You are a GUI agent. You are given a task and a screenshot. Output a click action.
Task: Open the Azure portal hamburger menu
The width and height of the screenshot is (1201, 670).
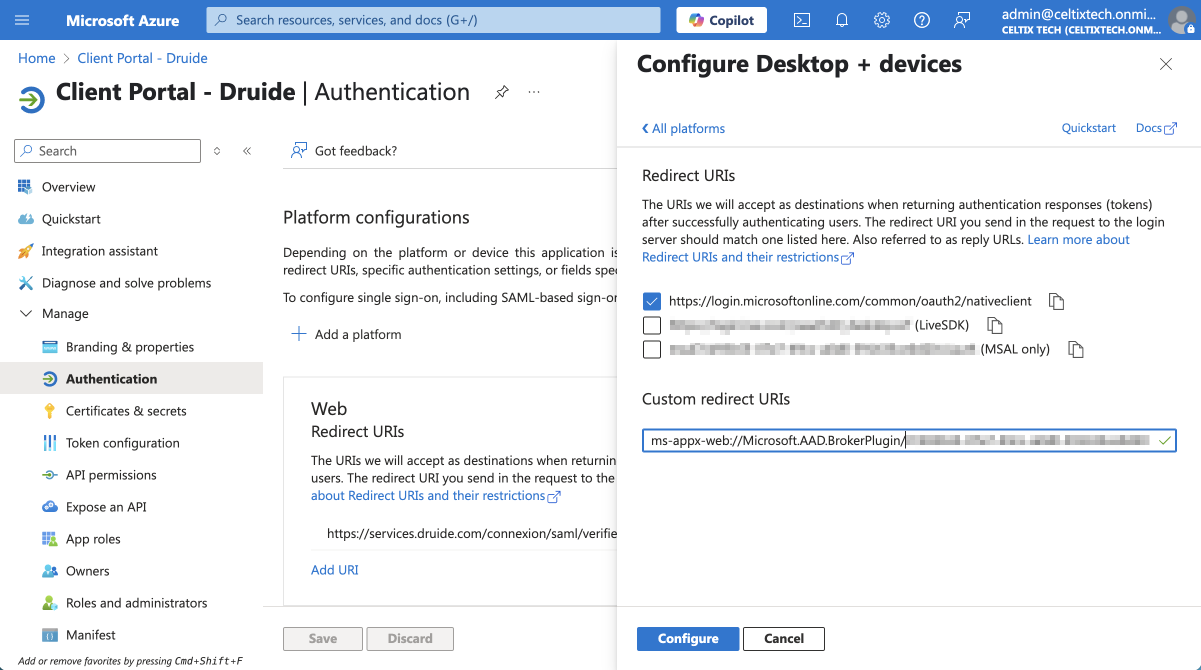coord(23,20)
